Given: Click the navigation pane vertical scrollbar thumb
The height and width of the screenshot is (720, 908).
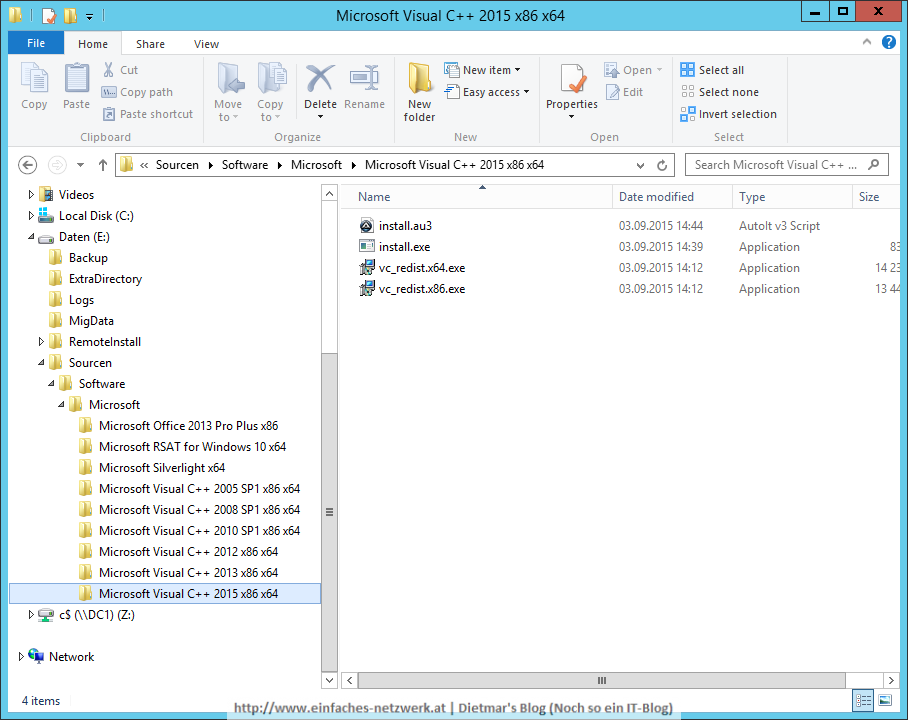Looking at the screenshot, I should 329,511.
